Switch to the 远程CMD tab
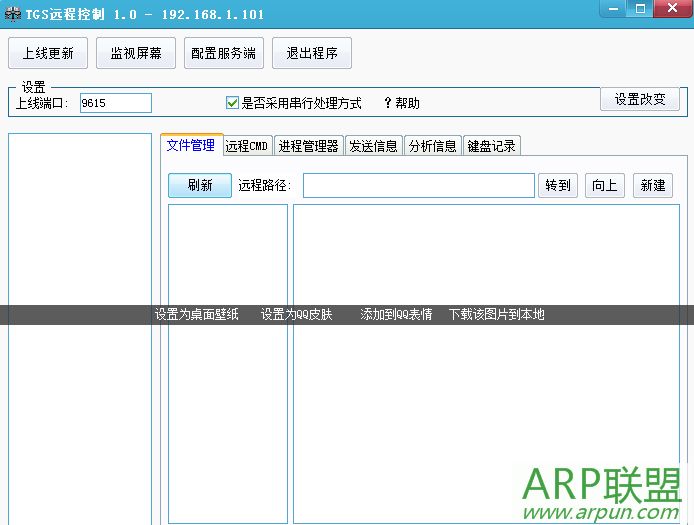 tap(247, 146)
